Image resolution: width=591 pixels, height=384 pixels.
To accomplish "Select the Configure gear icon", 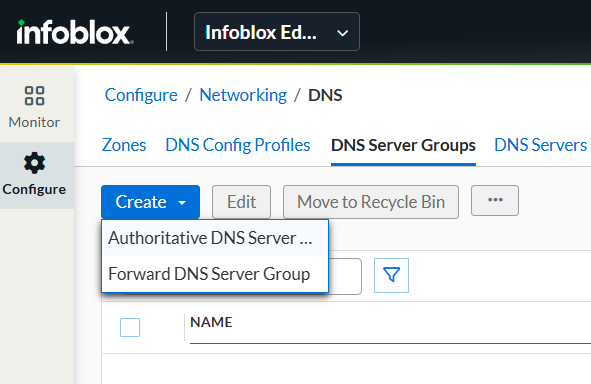I will (x=34, y=163).
